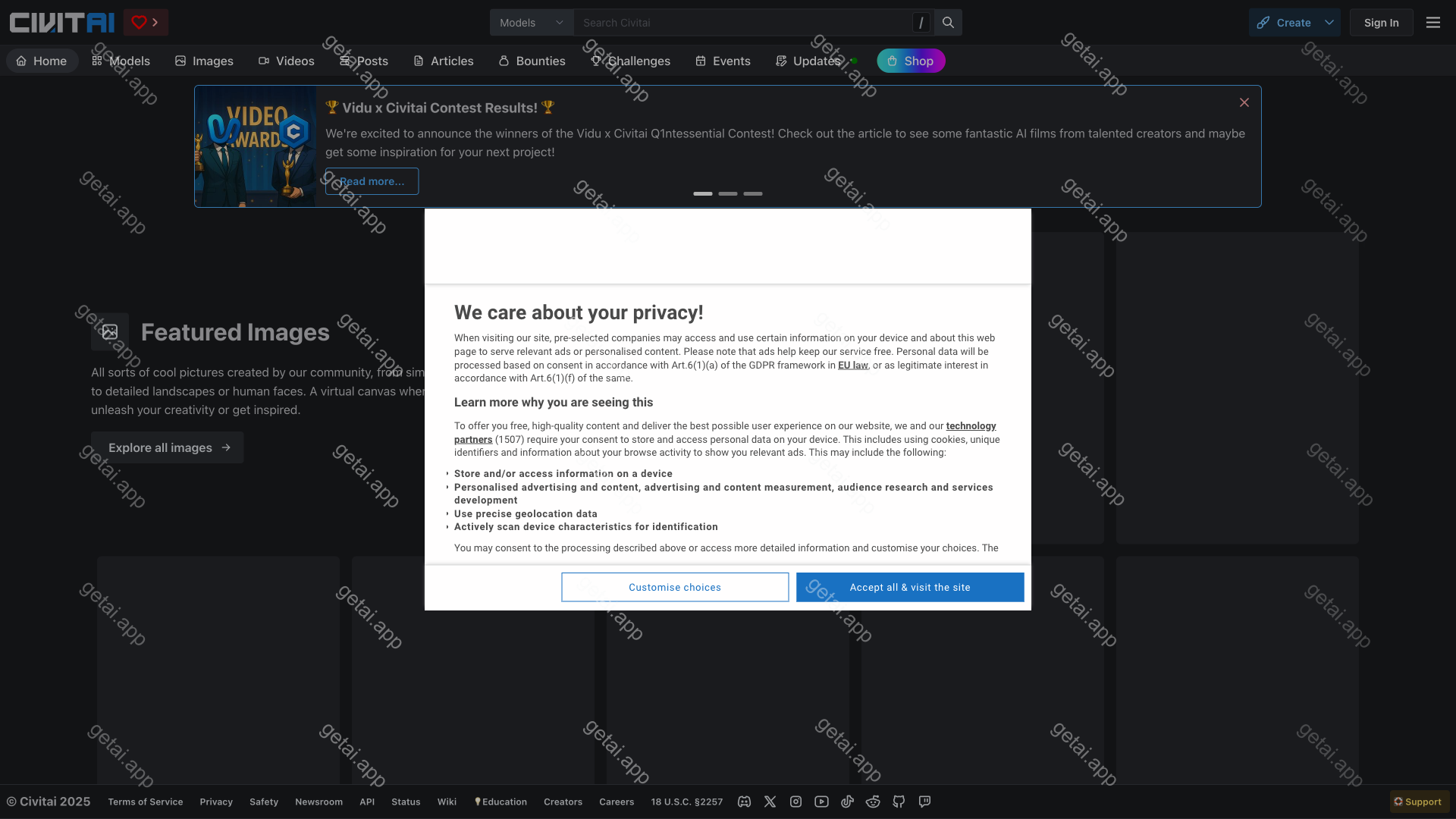Click the Sign In button
Image resolution: width=1456 pixels, height=819 pixels.
click(x=1381, y=23)
